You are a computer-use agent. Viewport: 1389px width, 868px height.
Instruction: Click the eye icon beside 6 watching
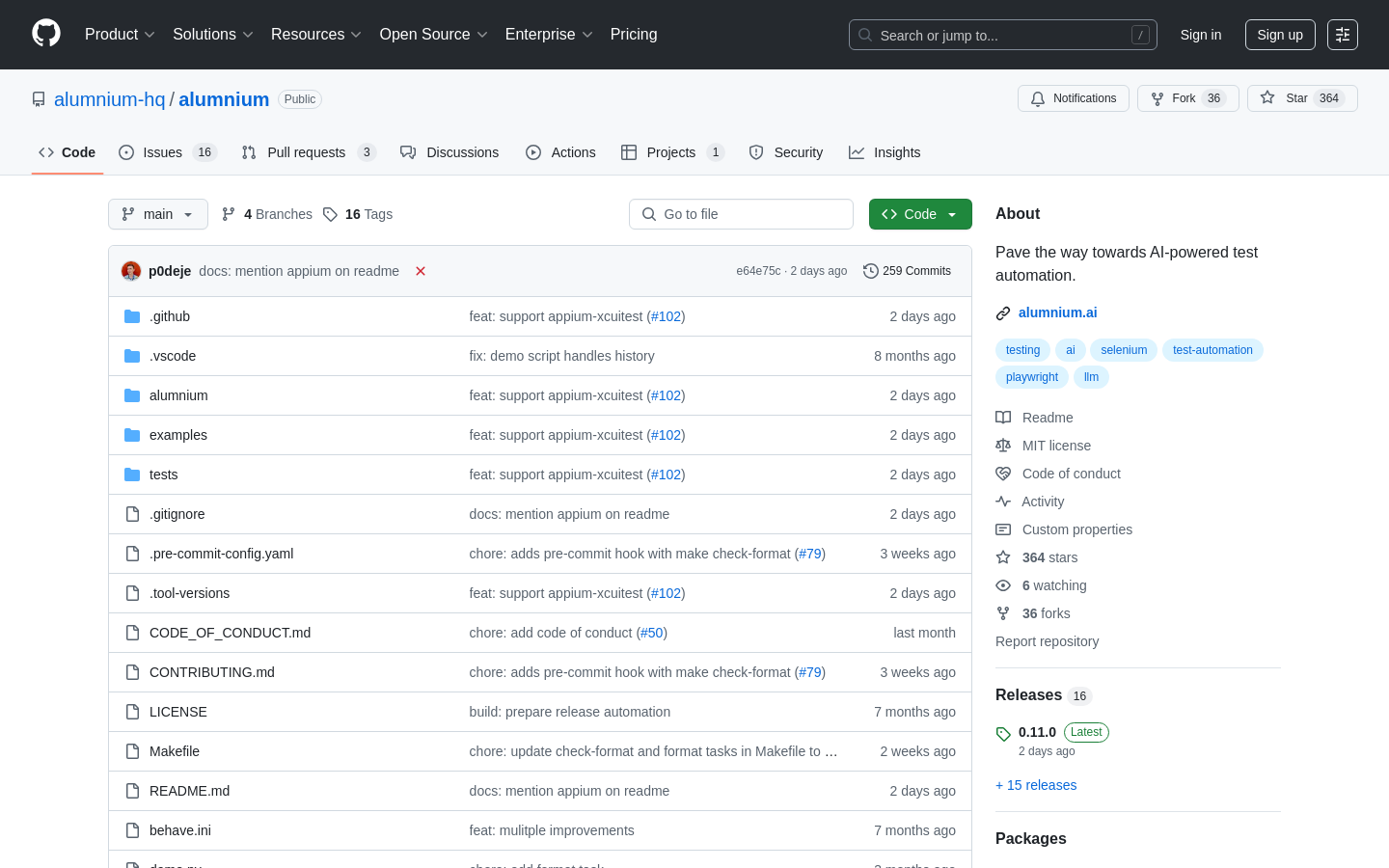(1003, 585)
